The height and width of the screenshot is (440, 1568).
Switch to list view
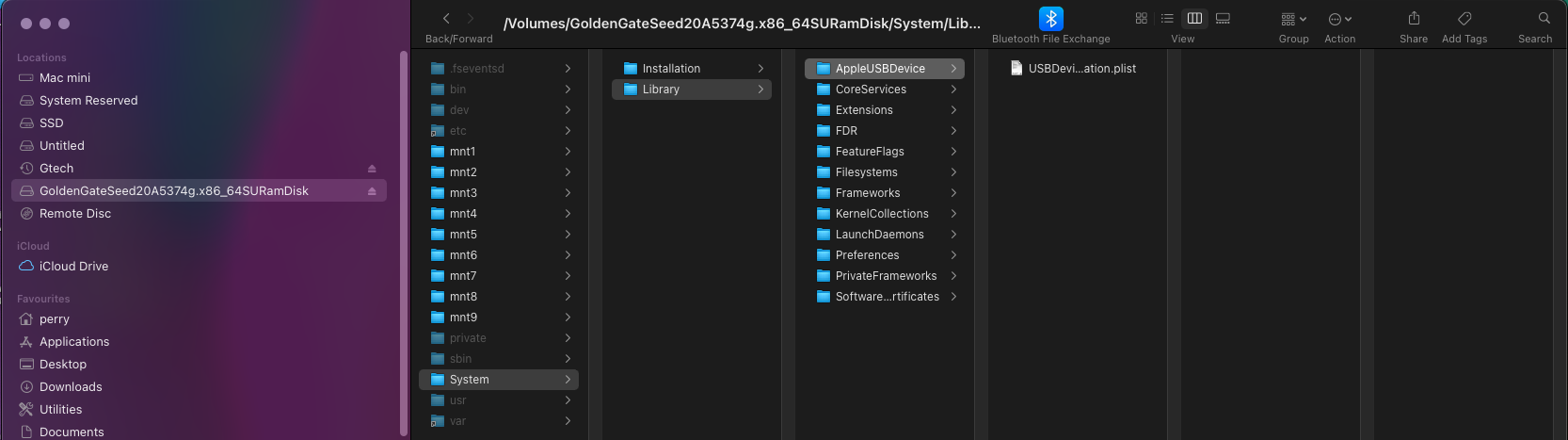[1167, 19]
